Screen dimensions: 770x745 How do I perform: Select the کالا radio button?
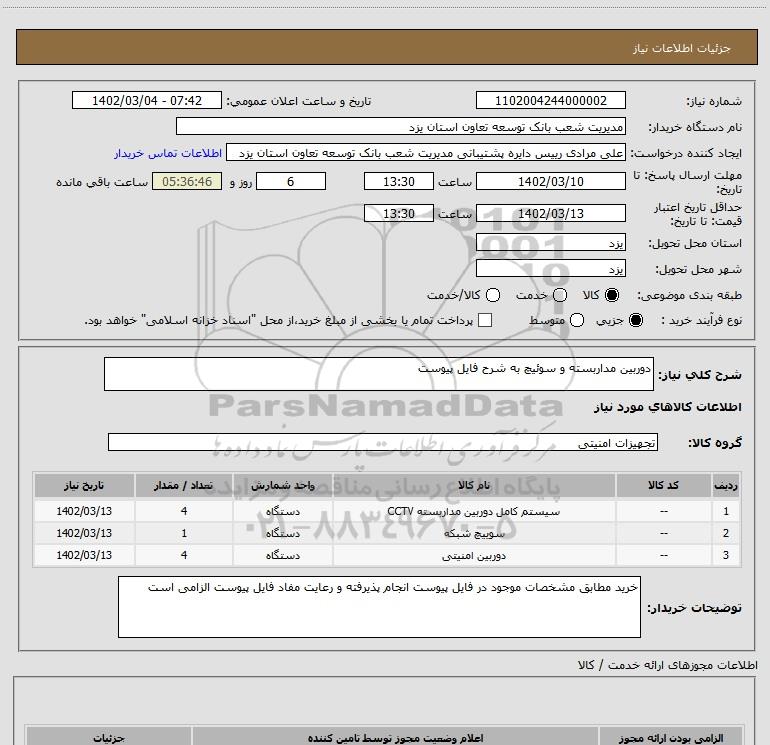612,295
